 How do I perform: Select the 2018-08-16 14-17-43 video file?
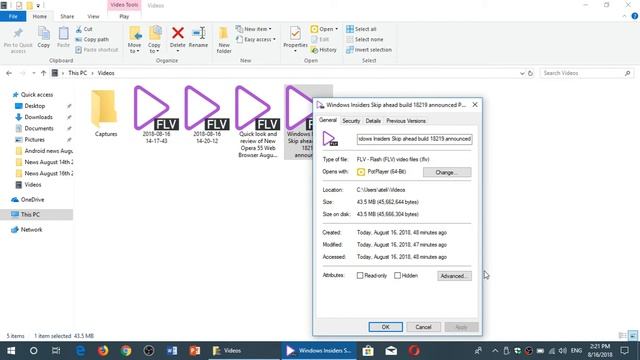(156, 115)
